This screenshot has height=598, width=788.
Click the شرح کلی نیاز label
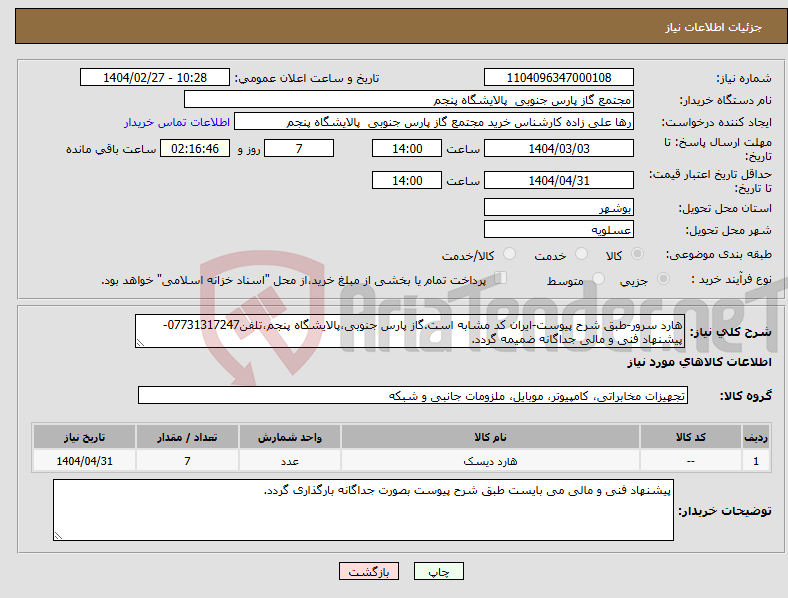(731, 332)
